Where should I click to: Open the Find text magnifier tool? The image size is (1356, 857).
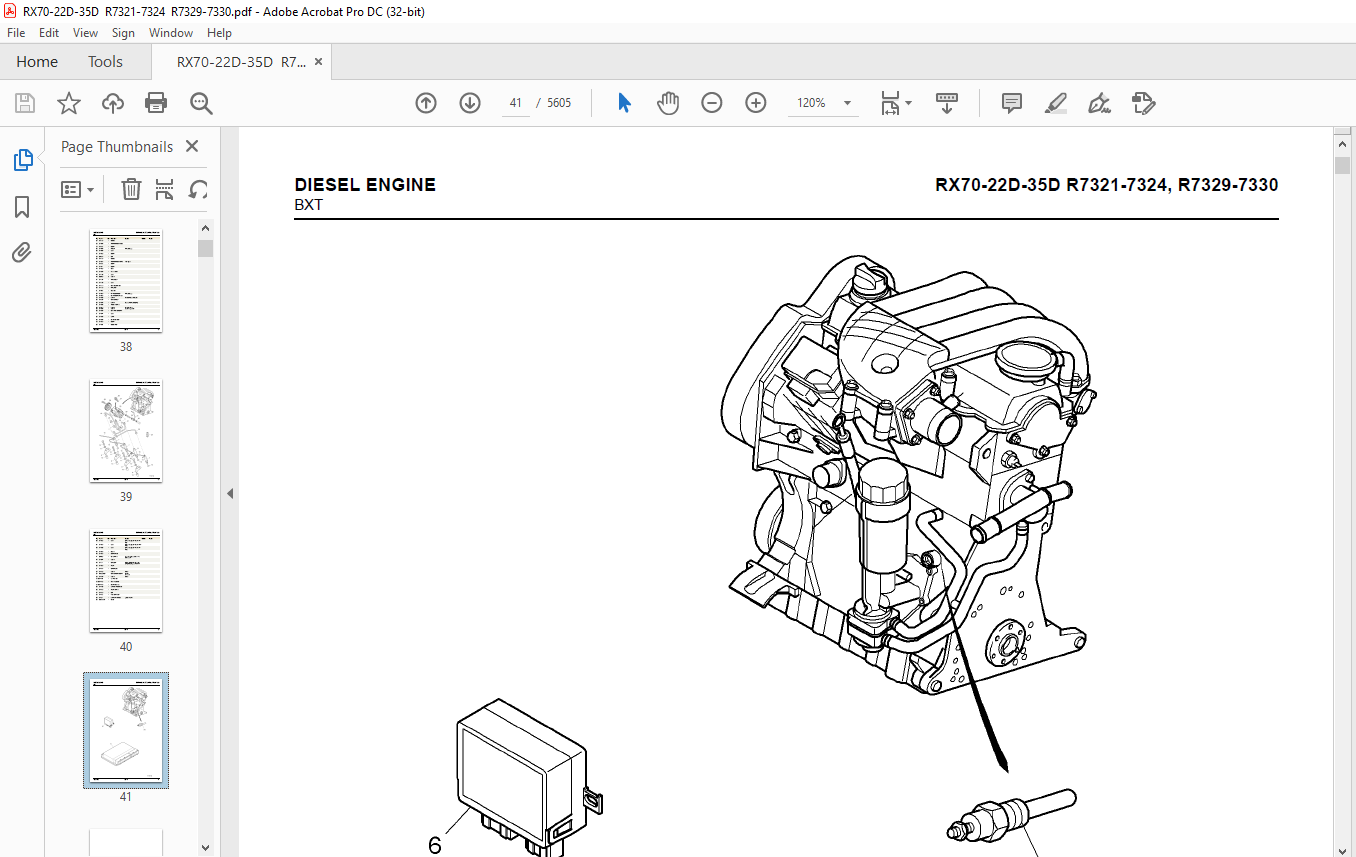201,103
